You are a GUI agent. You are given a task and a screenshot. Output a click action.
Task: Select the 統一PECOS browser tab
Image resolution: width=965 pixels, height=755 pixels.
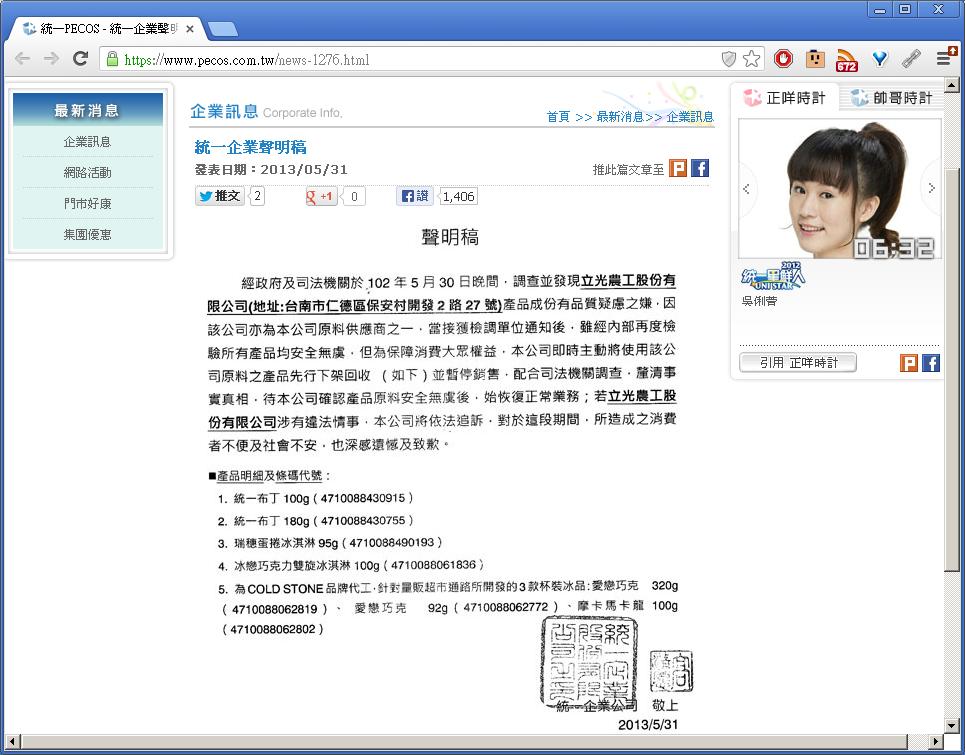click(108, 28)
